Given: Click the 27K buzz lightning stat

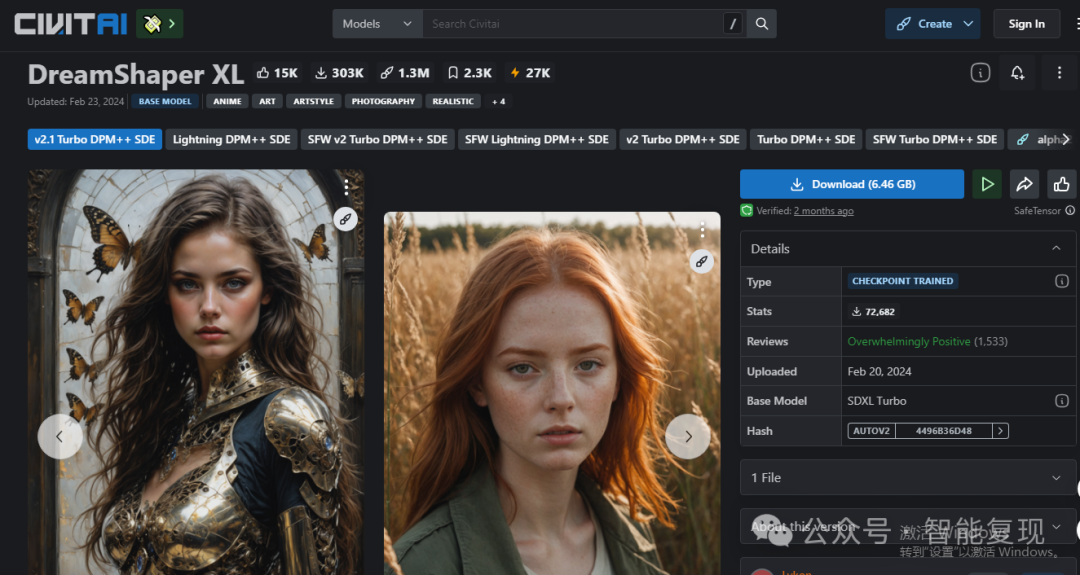Looking at the screenshot, I should tap(530, 73).
